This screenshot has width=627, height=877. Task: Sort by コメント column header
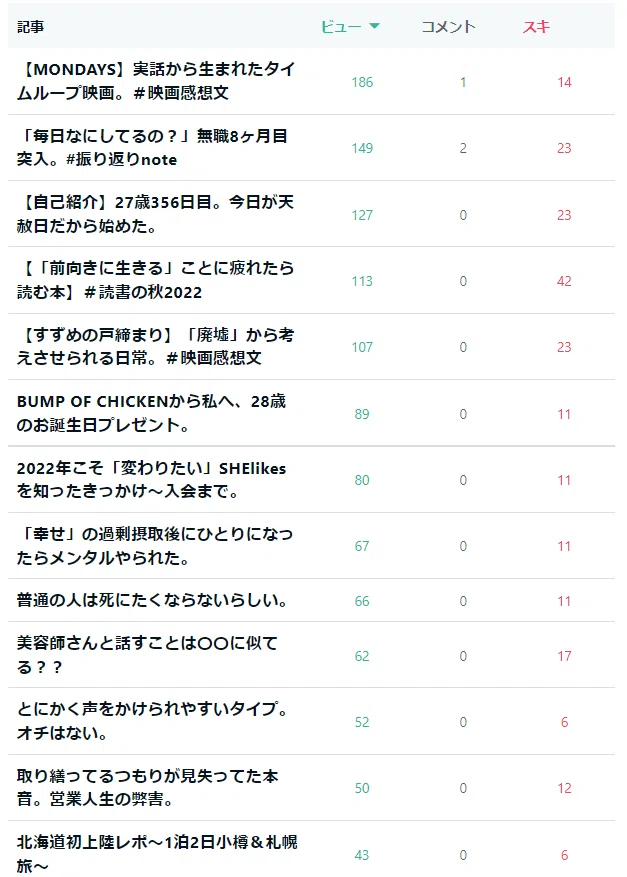(x=448, y=26)
